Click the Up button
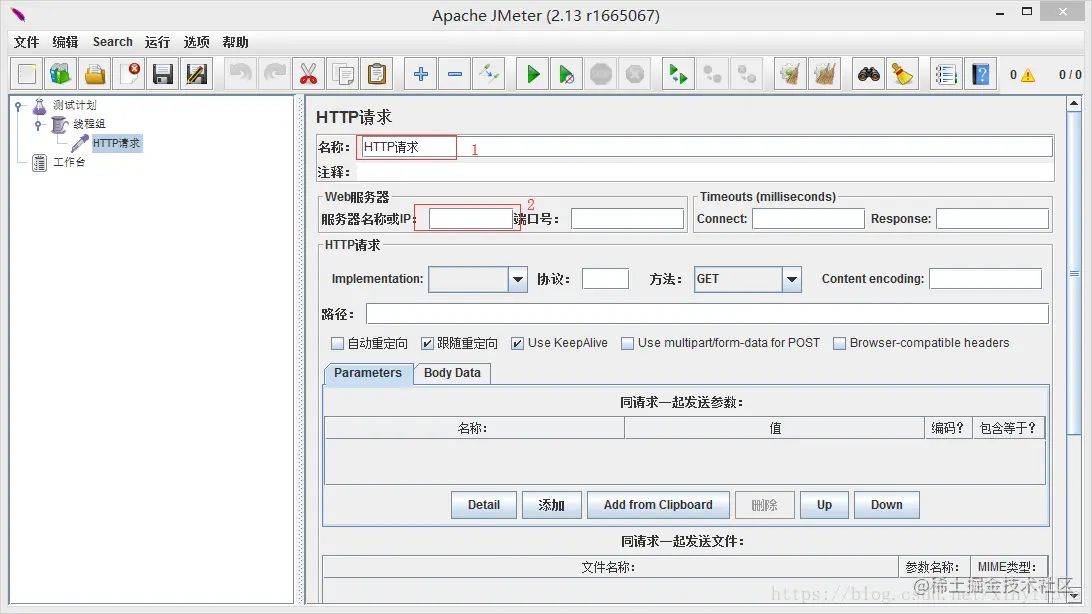 point(825,505)
